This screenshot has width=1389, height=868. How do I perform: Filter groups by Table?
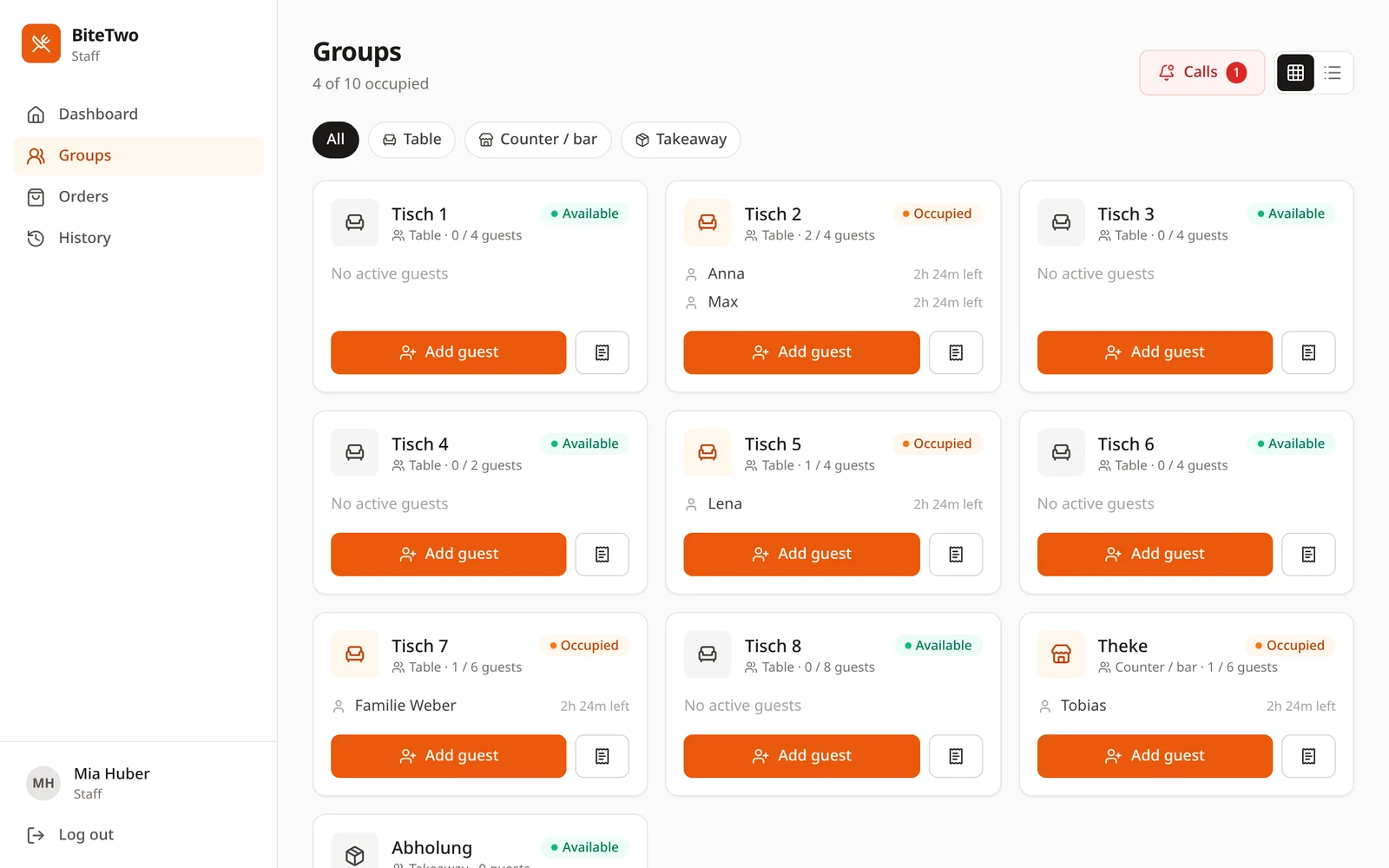(411, 140)
